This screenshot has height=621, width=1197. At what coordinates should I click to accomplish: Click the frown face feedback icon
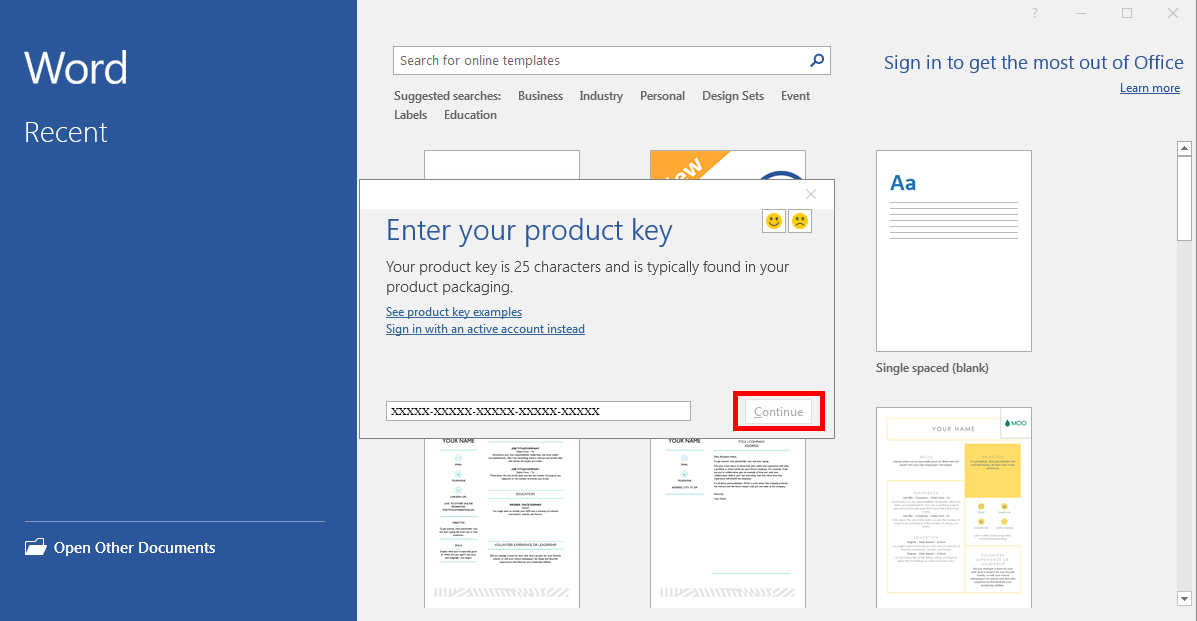coord(800,221)
